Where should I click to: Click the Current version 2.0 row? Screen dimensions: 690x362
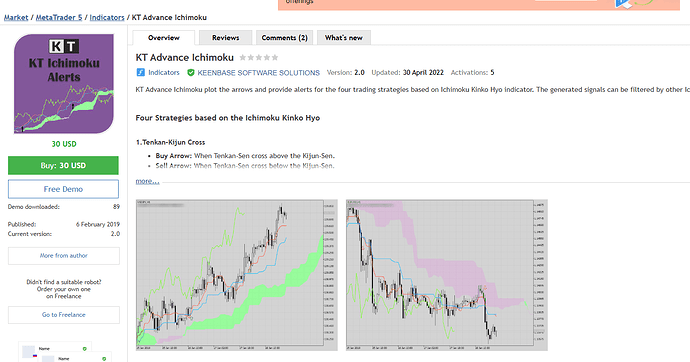(x=64, y=234)
